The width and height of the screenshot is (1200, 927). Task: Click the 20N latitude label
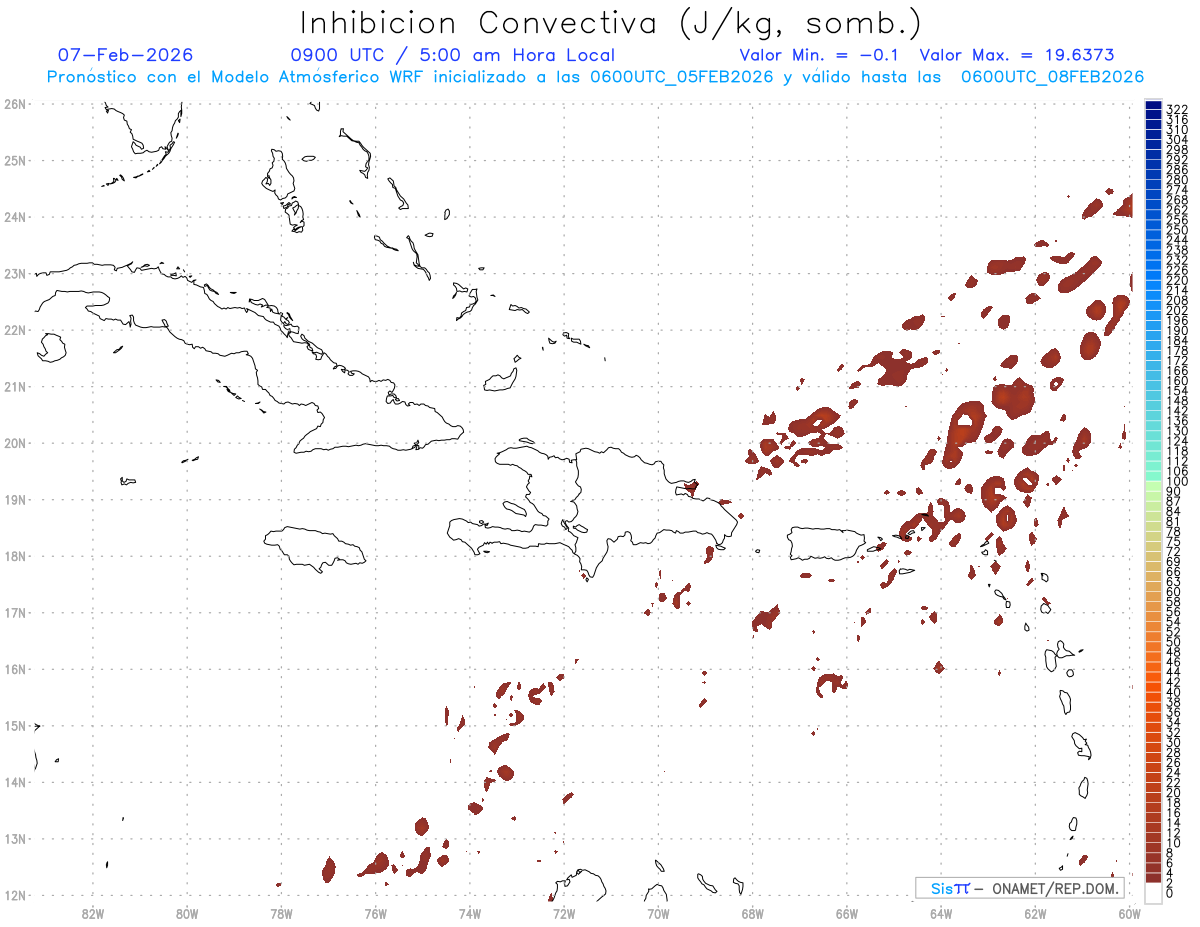[x=15, y=443]
